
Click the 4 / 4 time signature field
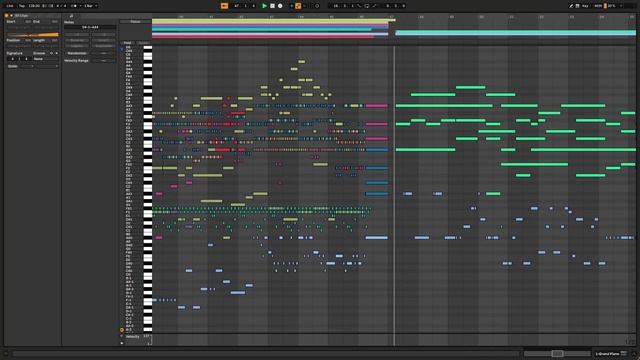(x=61, y=6)
